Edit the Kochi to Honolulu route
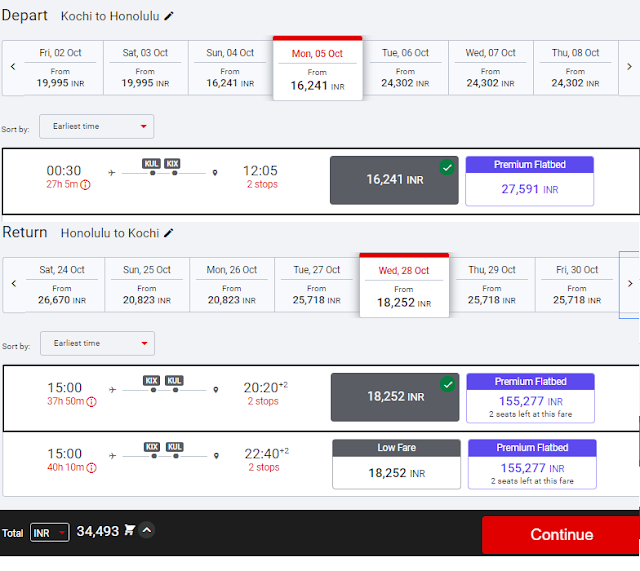 [x=169, y=16]
